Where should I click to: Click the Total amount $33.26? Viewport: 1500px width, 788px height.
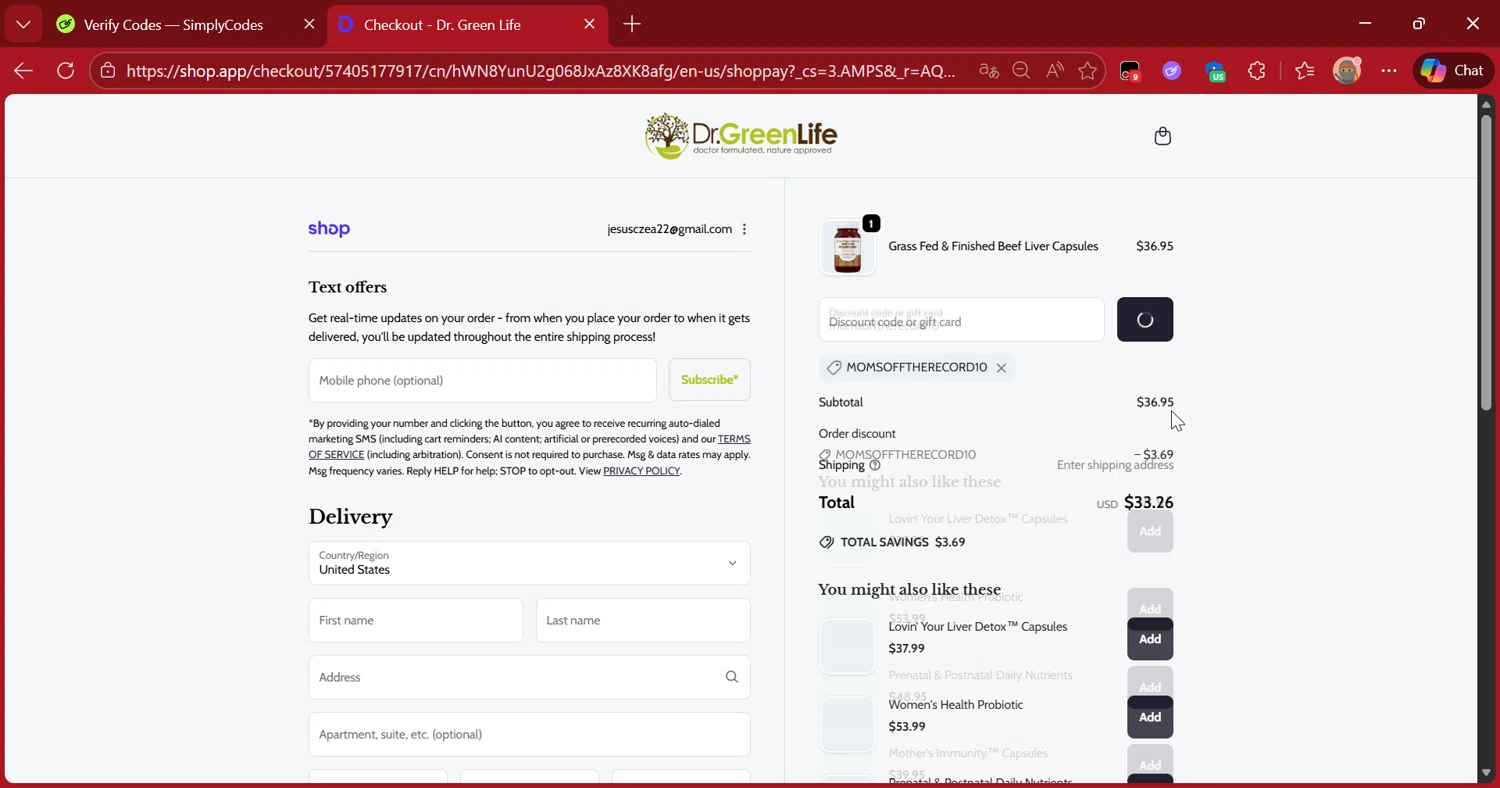coord(1148,503)
